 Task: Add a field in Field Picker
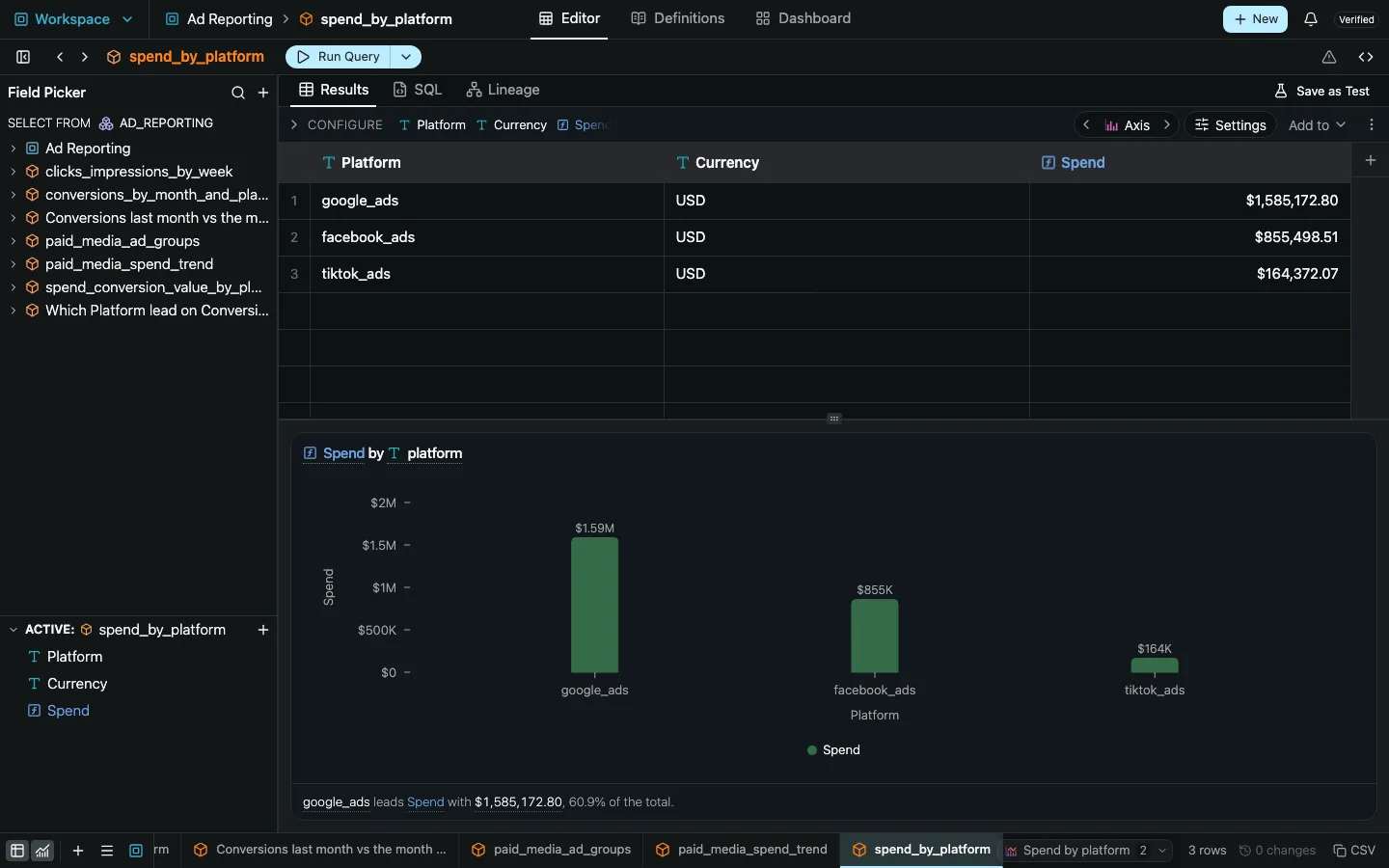pos(263,93)
